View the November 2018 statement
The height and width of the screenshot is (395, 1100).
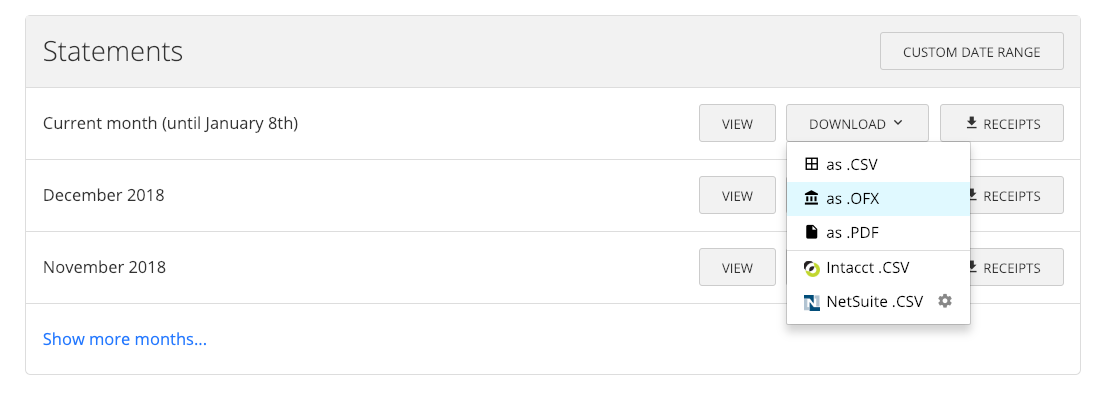(x=737, y=267)
